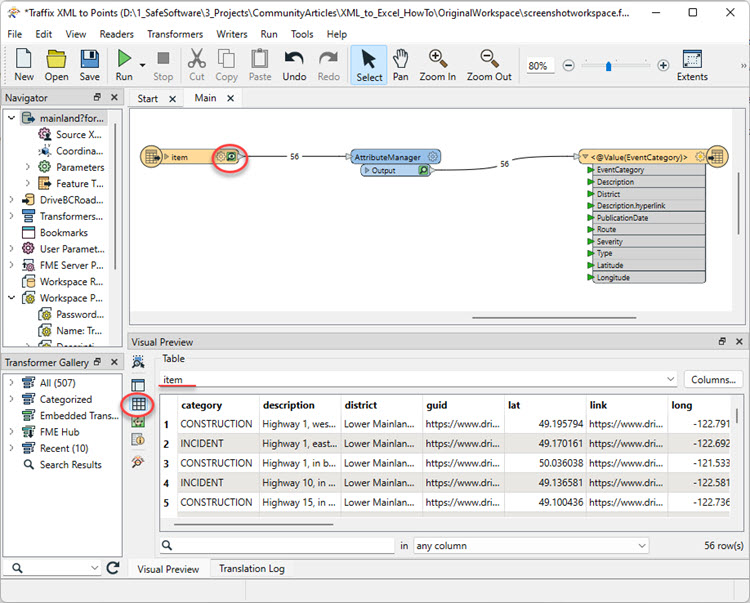Open the Transformers menu
Screen dimensions: 750x603
[x=175, y=34]
